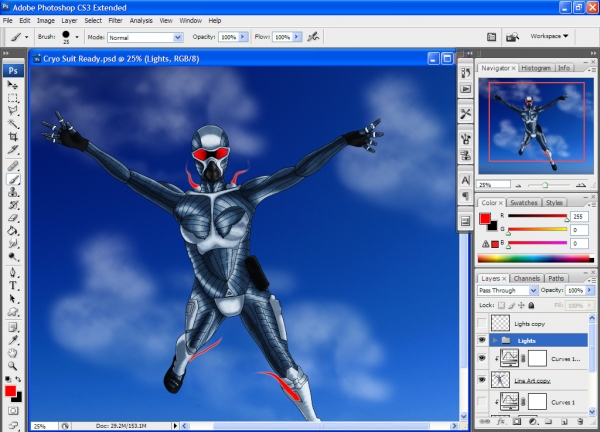Select the Notes tool
Image resolution: width=600 pixels, height=432 pixels.
click(13, 327)
